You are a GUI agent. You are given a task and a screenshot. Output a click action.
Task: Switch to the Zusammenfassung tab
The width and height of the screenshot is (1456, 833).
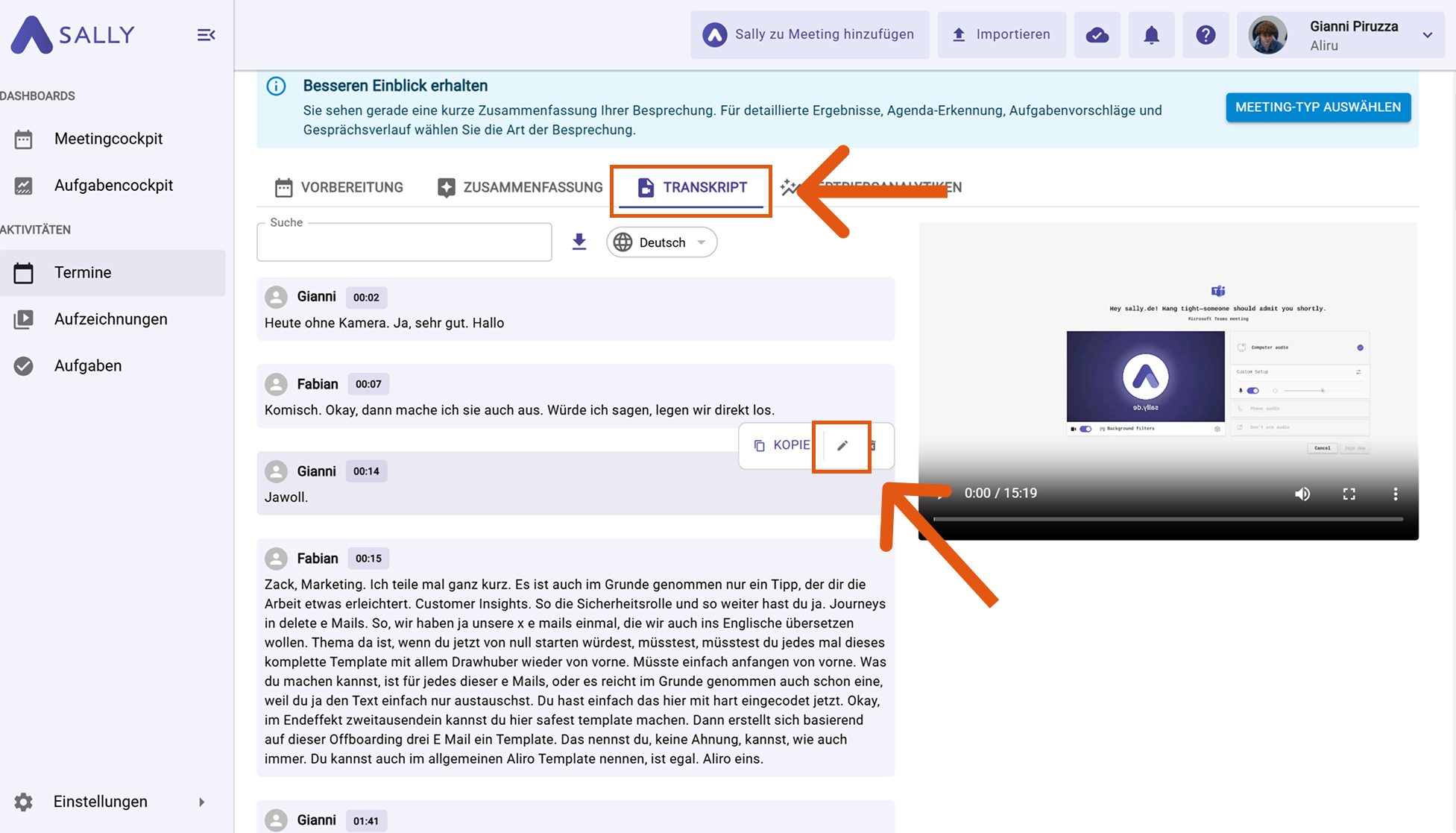point(520,187)
